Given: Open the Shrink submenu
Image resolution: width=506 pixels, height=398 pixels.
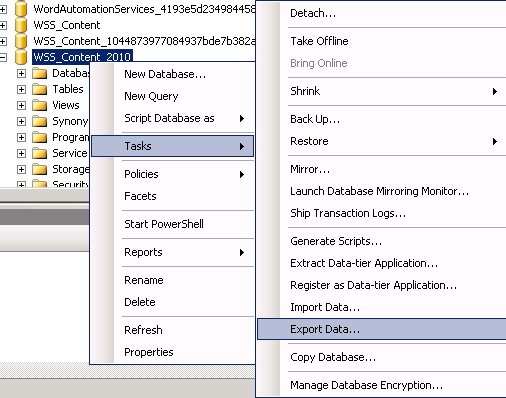Looking at the screenshot, I should point(382,91).
